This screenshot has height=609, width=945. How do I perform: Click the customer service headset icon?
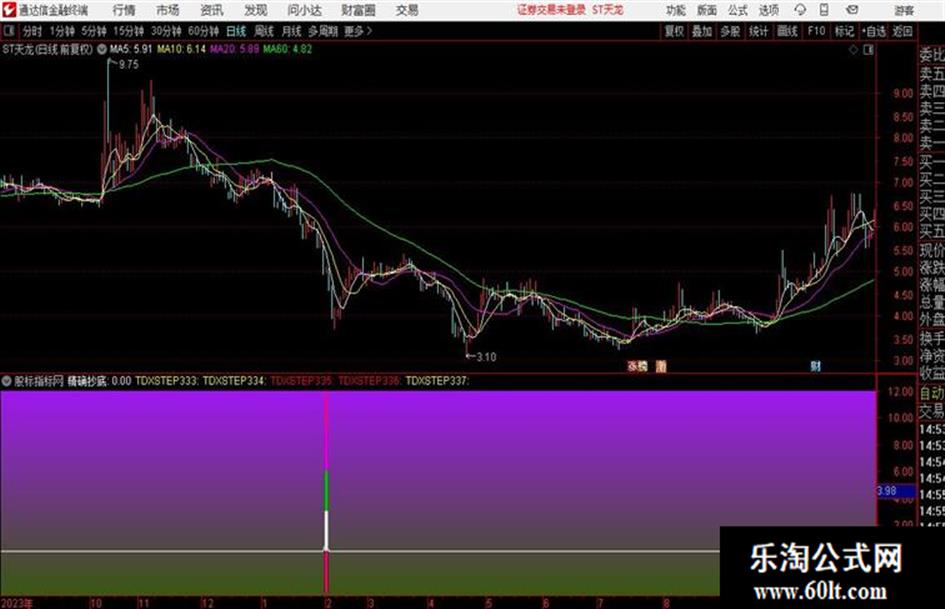[x=800, y=10]
